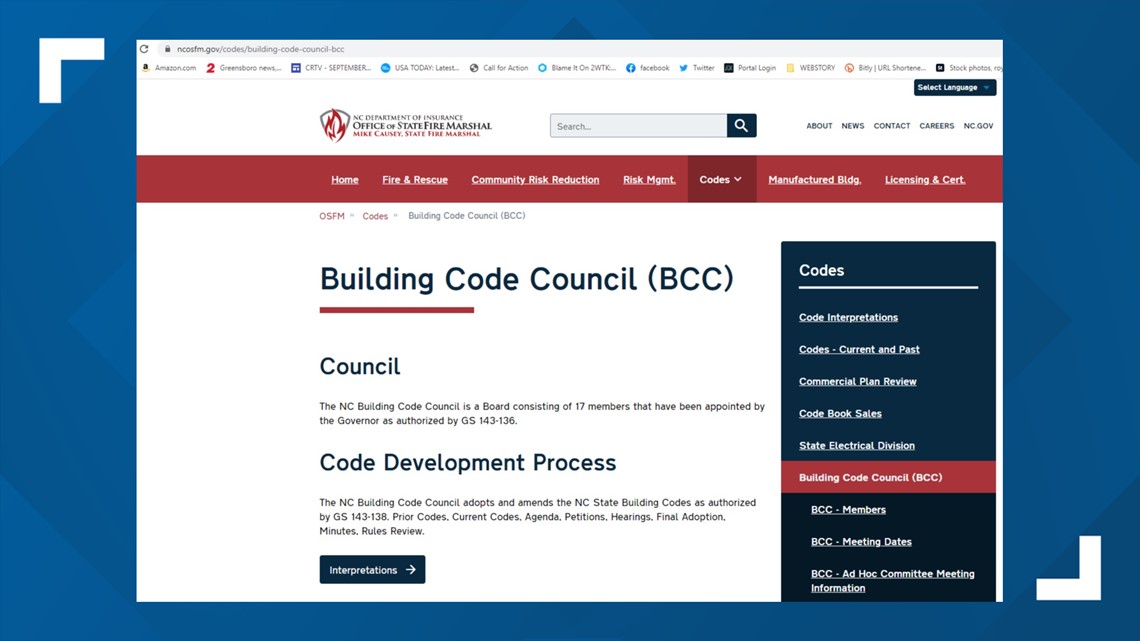Open the Manufactured Bldg. menu item

815,180
